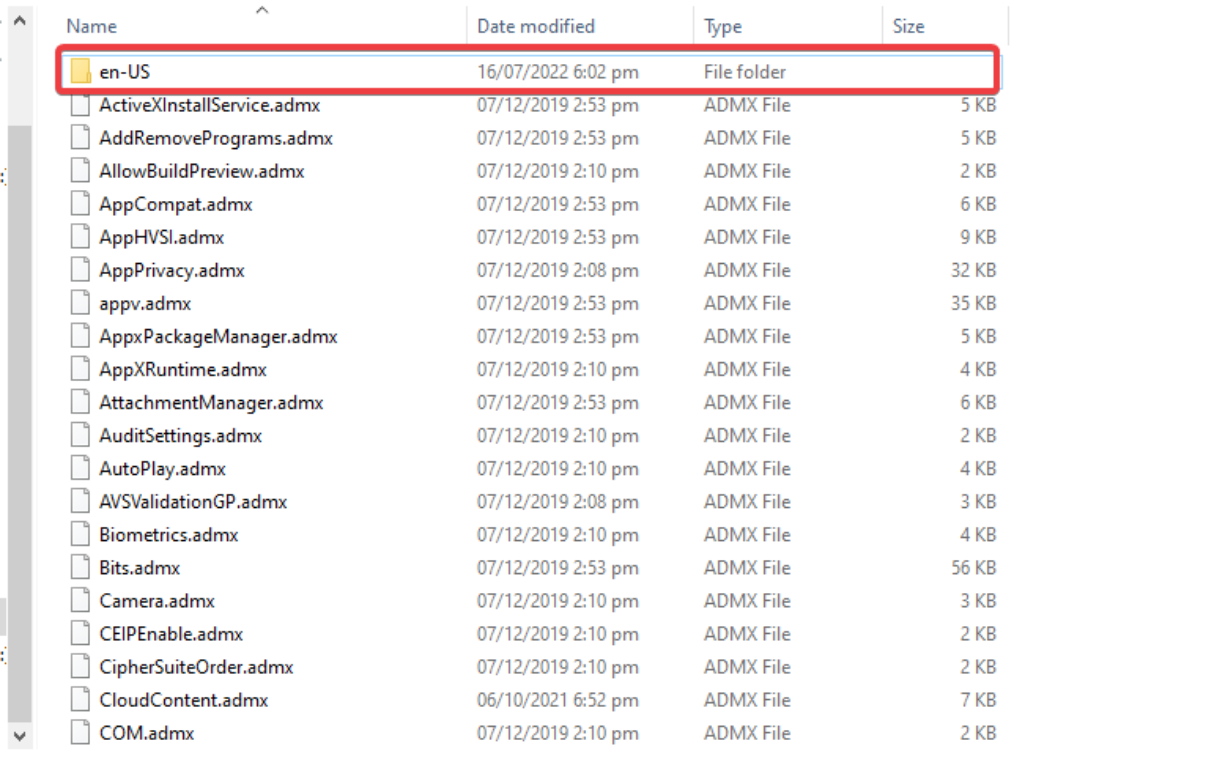Viewport: 1232px width, 768px height.
Task: Click AppPrivacy.admx file icon
Action: [x=81, y=270]
